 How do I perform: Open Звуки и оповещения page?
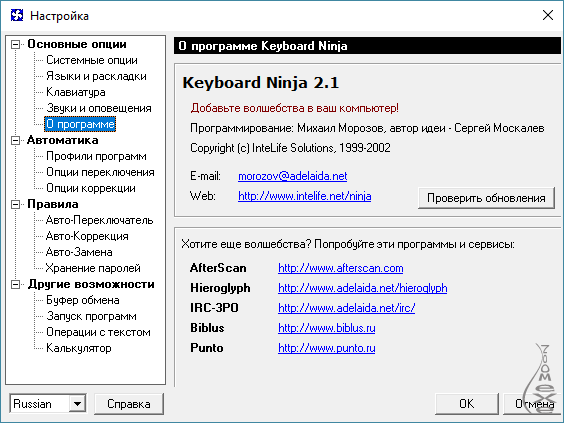click(x=99, y=108)
